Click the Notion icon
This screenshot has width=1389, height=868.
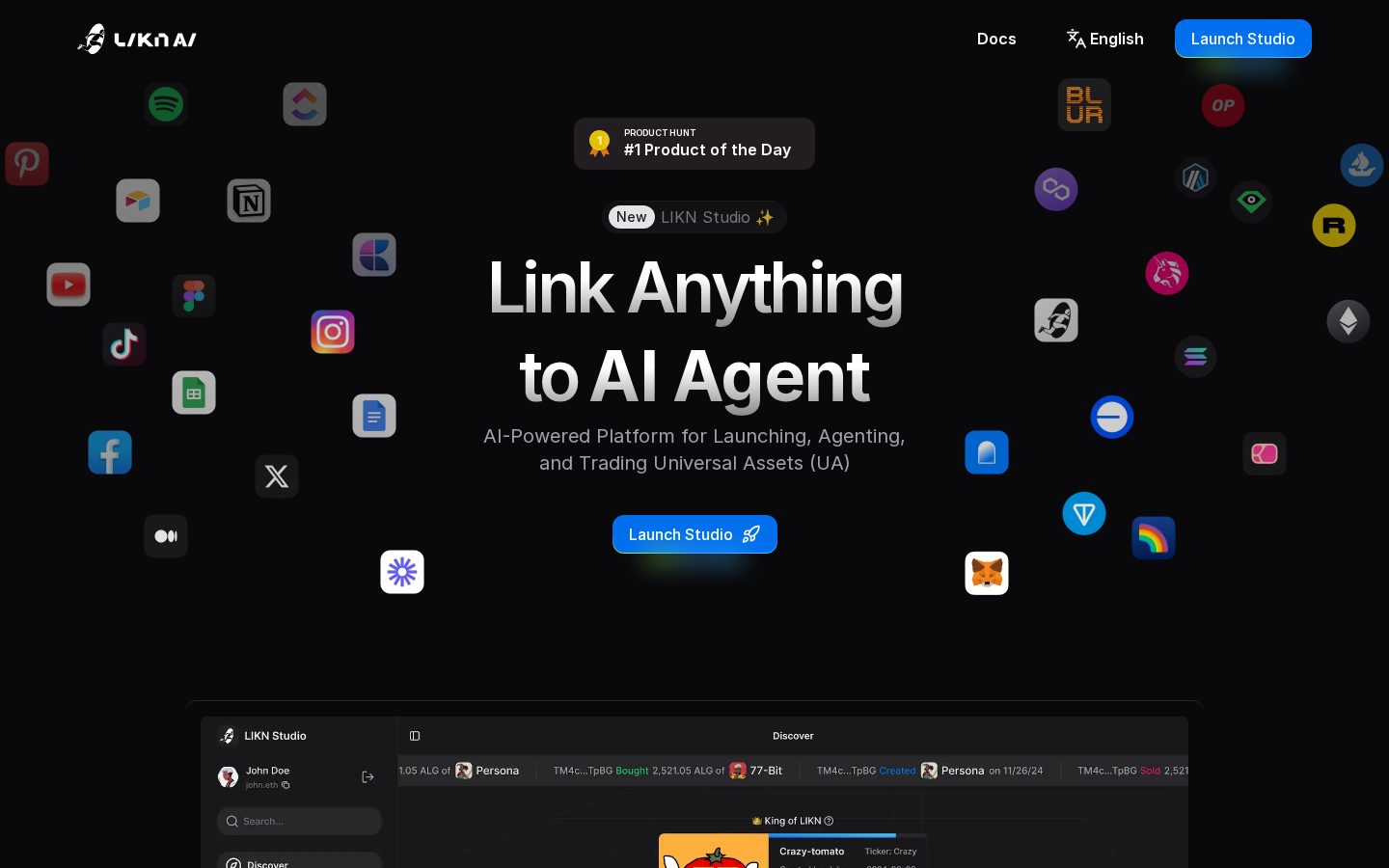pos(249,201)
